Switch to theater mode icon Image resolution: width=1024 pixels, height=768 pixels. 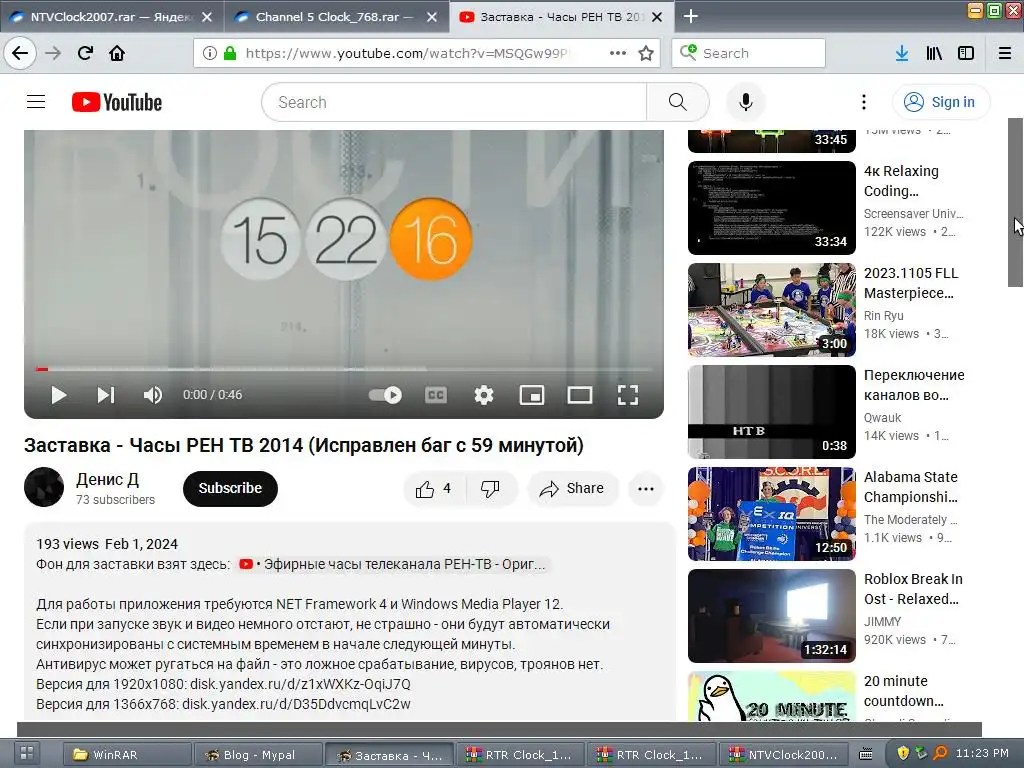click(580, 394)
